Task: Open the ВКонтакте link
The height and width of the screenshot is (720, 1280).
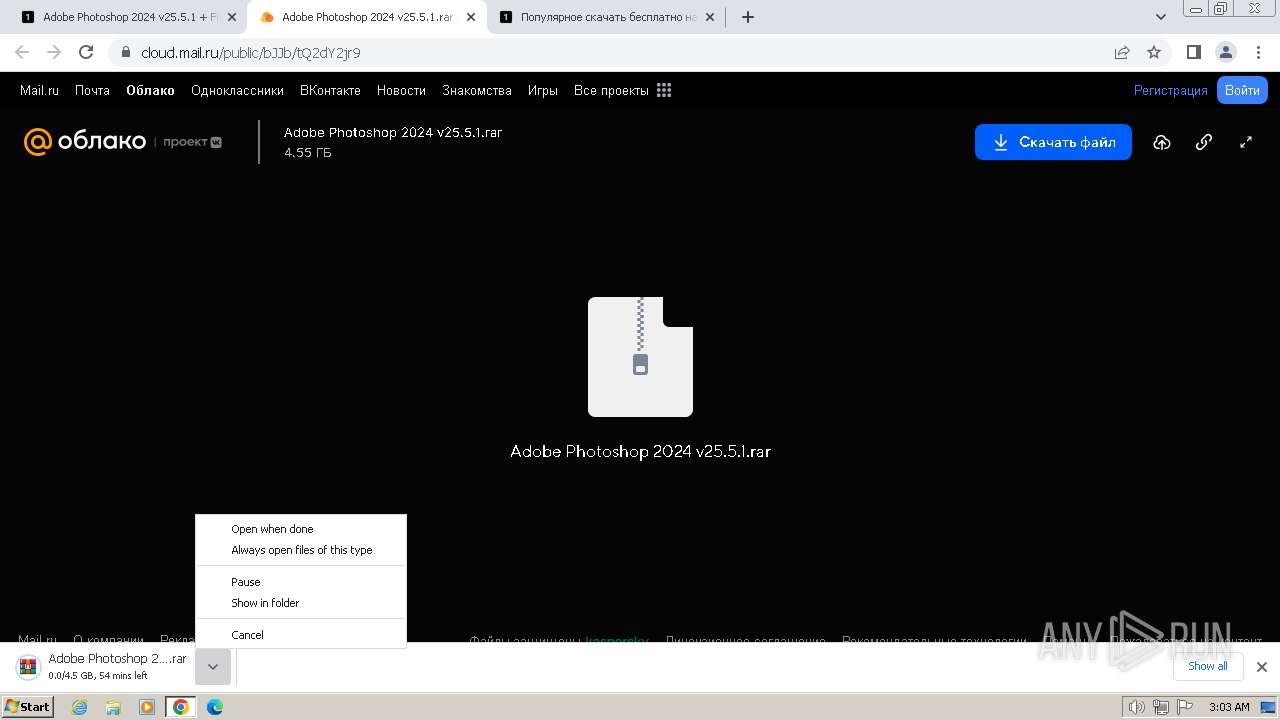Action: [330, 90]
